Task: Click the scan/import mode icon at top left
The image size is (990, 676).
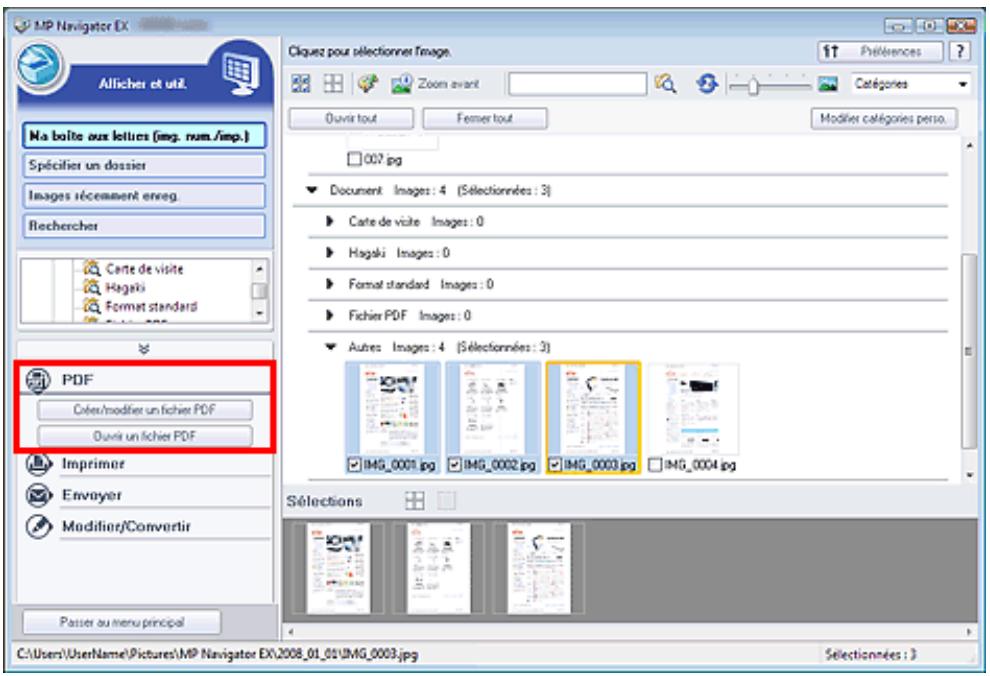Action: [39, 68]
